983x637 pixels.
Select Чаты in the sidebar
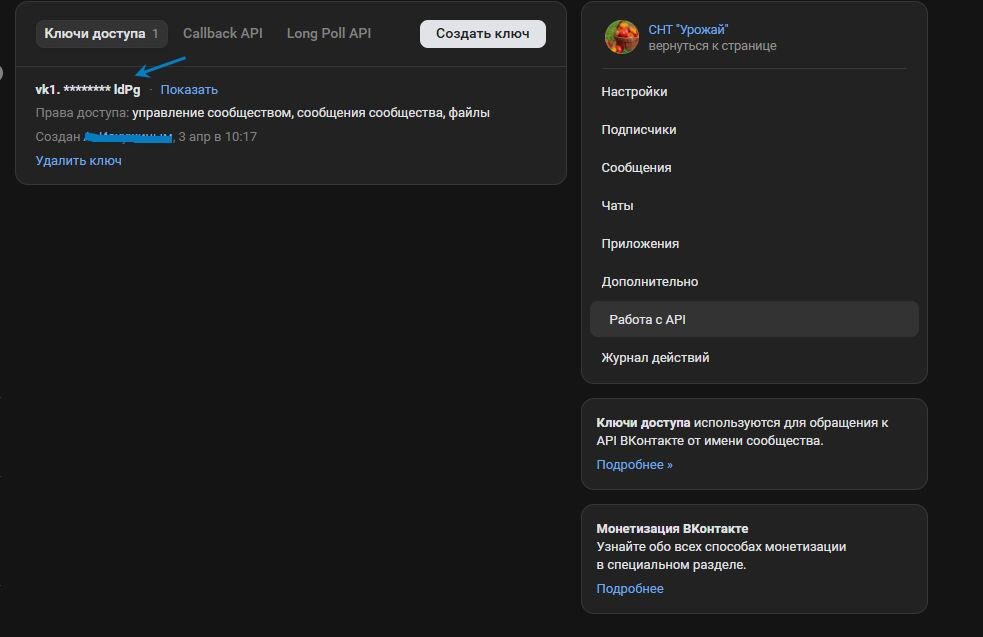(x=617, y=206)
